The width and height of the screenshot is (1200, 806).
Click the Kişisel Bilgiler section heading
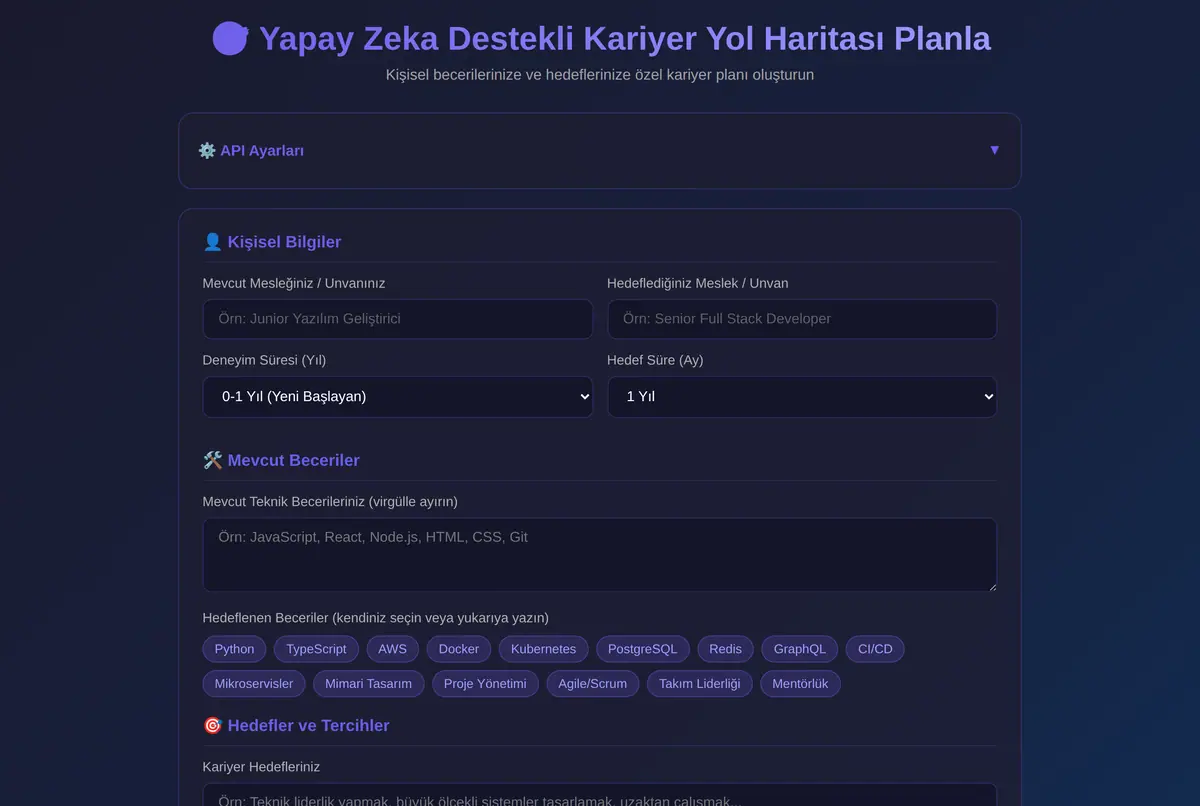point(284,242)
